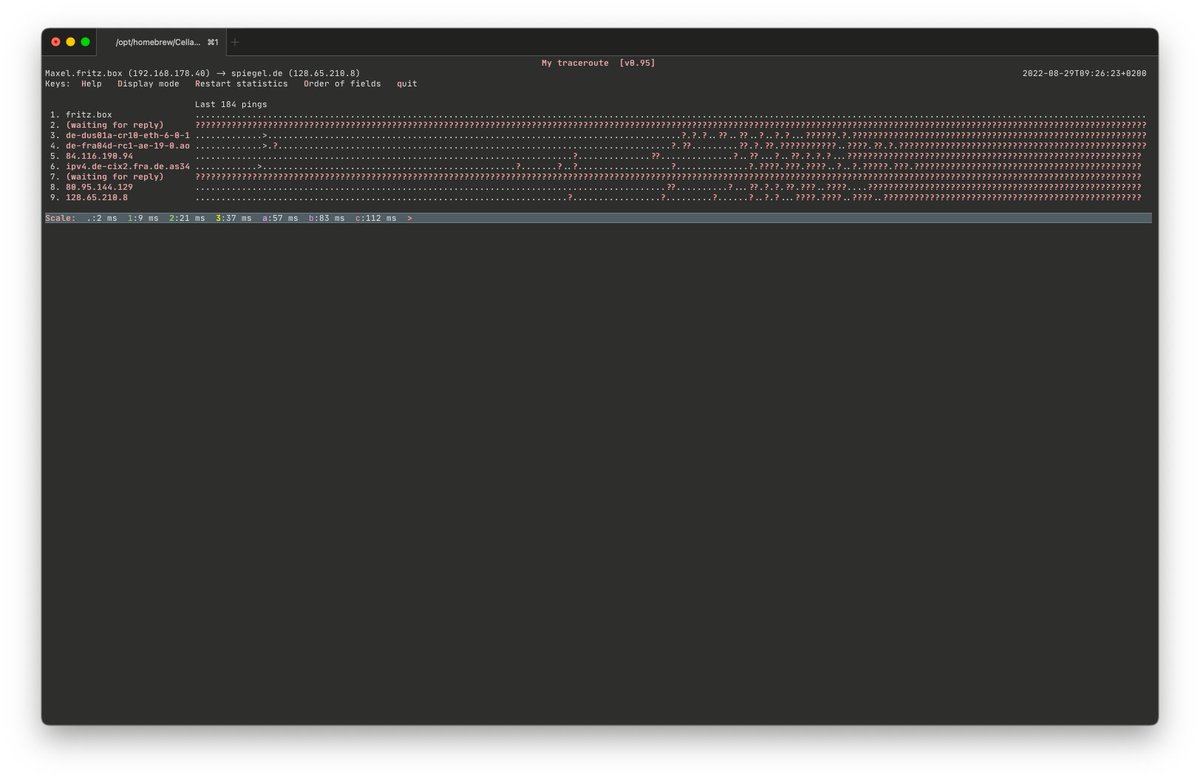This screenshot has height=780, width=1200.
Task: Minimize the terminal window with yellow button
Action: tap(71, 42)
